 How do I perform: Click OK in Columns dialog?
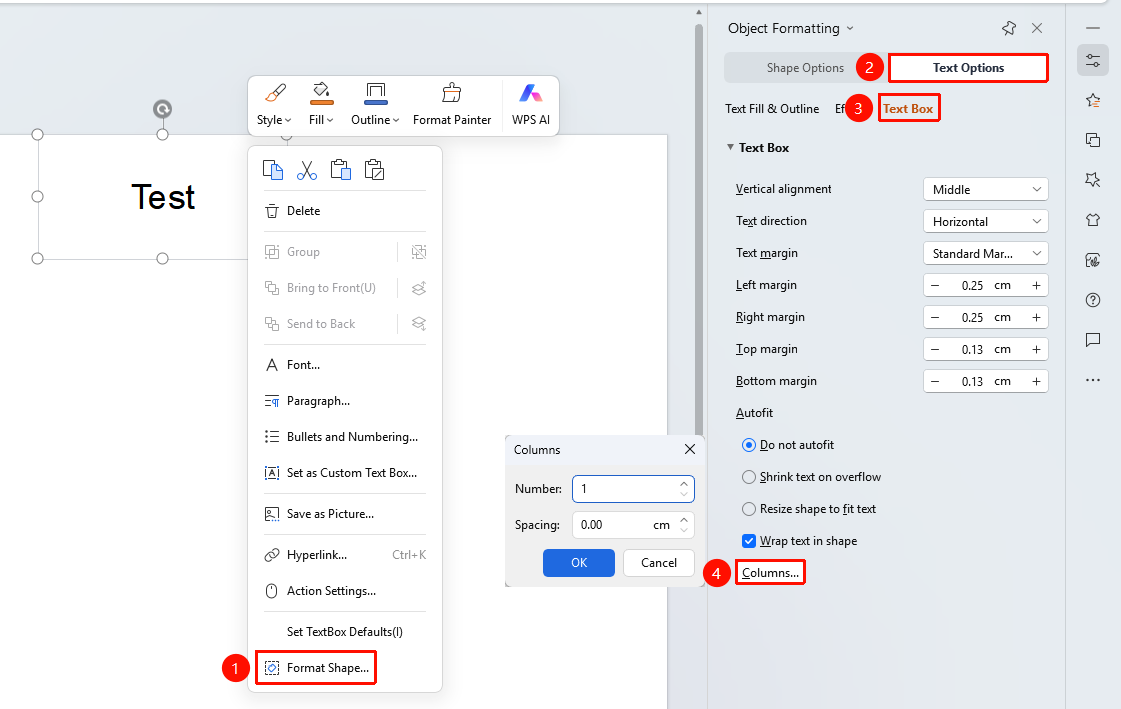(x=579, y=562)
